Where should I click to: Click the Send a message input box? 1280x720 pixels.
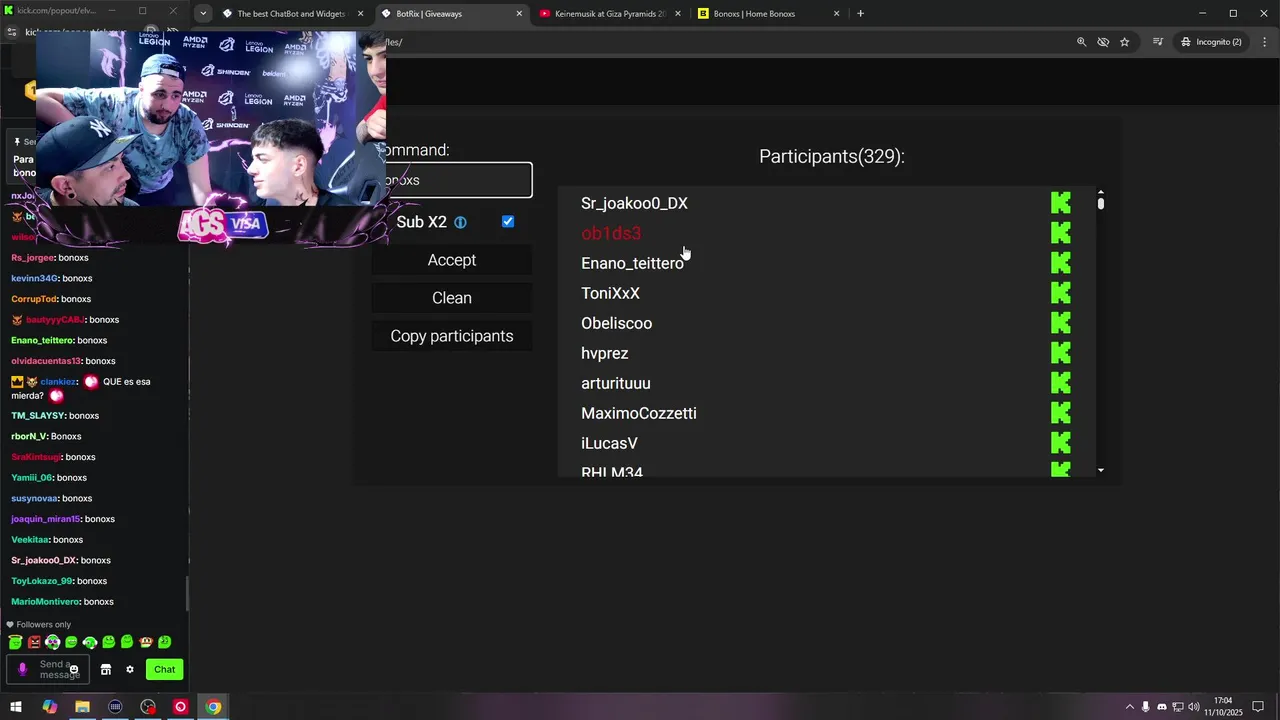point(50,670)
